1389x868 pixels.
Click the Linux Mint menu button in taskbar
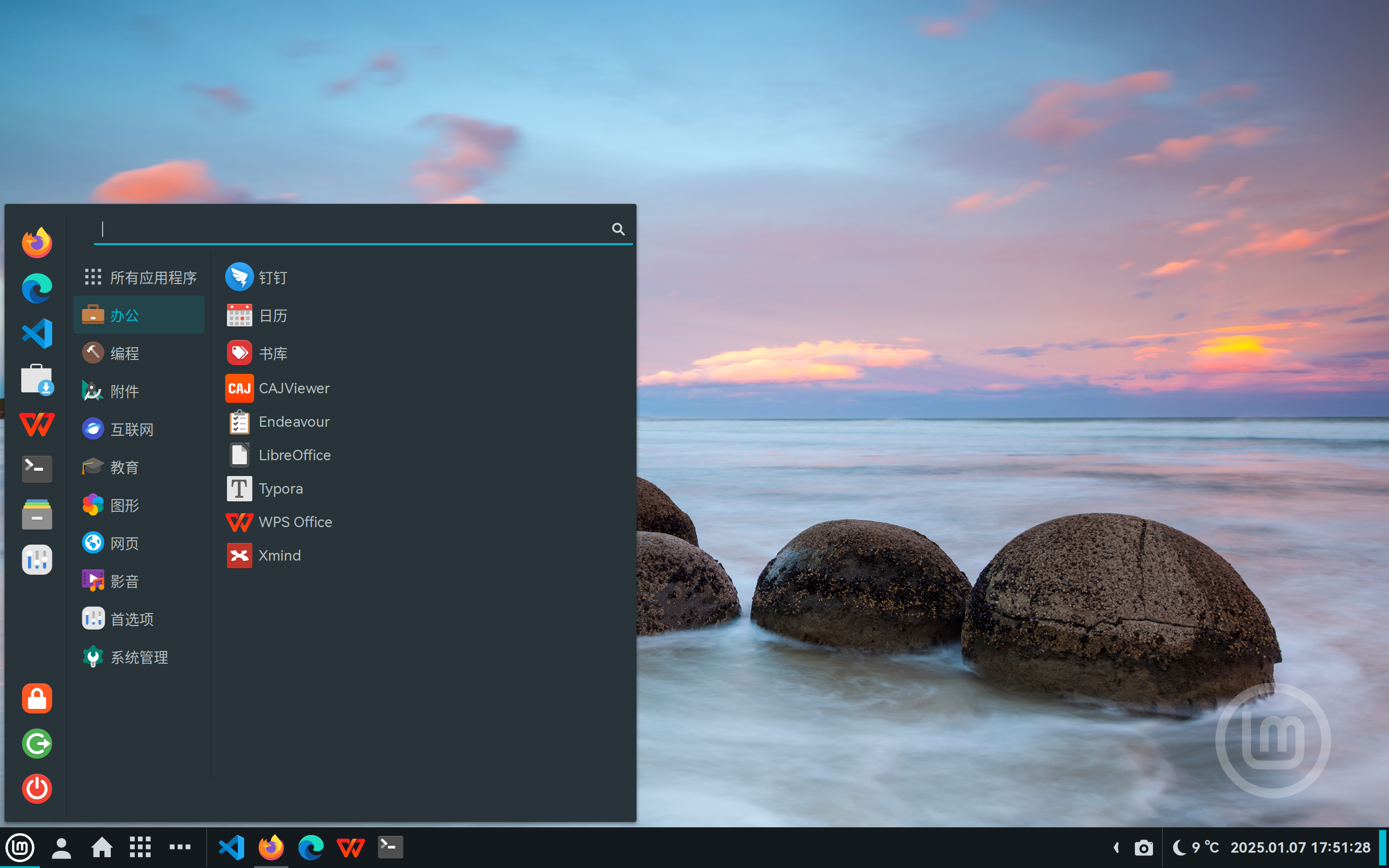20,847
